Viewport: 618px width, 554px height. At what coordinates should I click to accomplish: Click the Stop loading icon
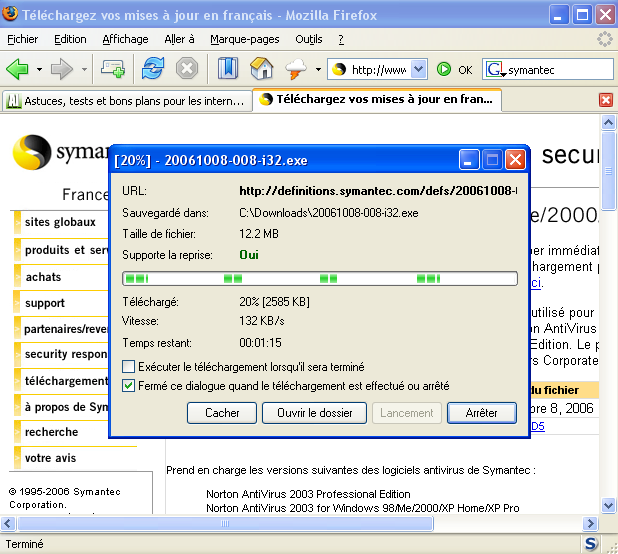(x=187, y=69)
